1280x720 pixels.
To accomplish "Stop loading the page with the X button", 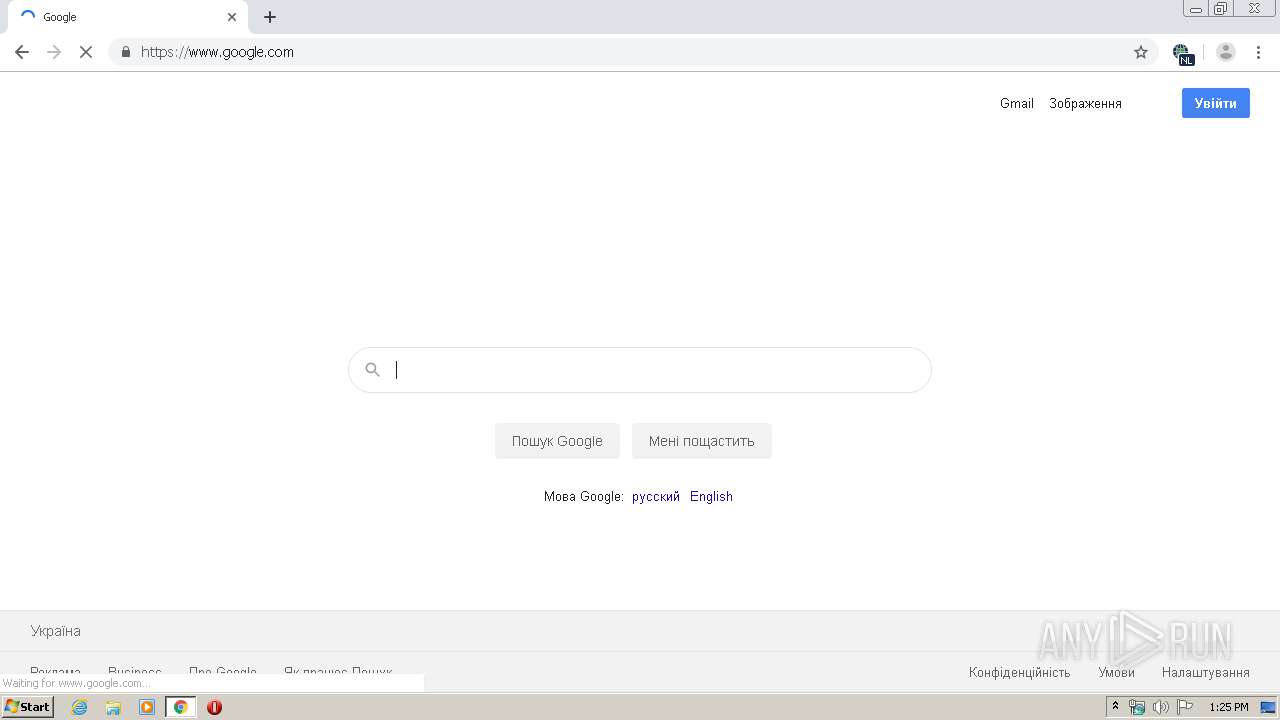I will click(86, 52).
